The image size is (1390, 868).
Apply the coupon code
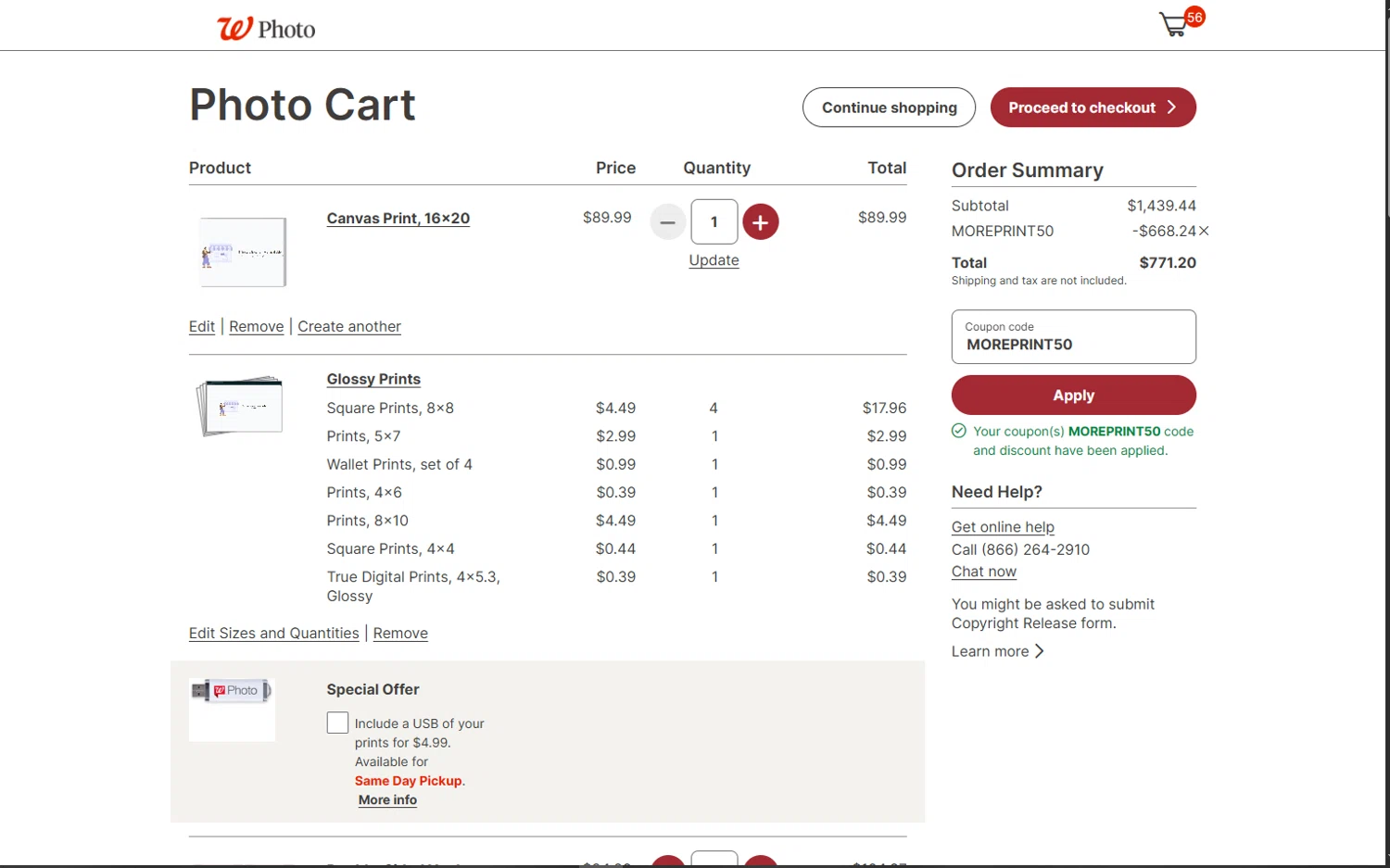point(1073,395)
